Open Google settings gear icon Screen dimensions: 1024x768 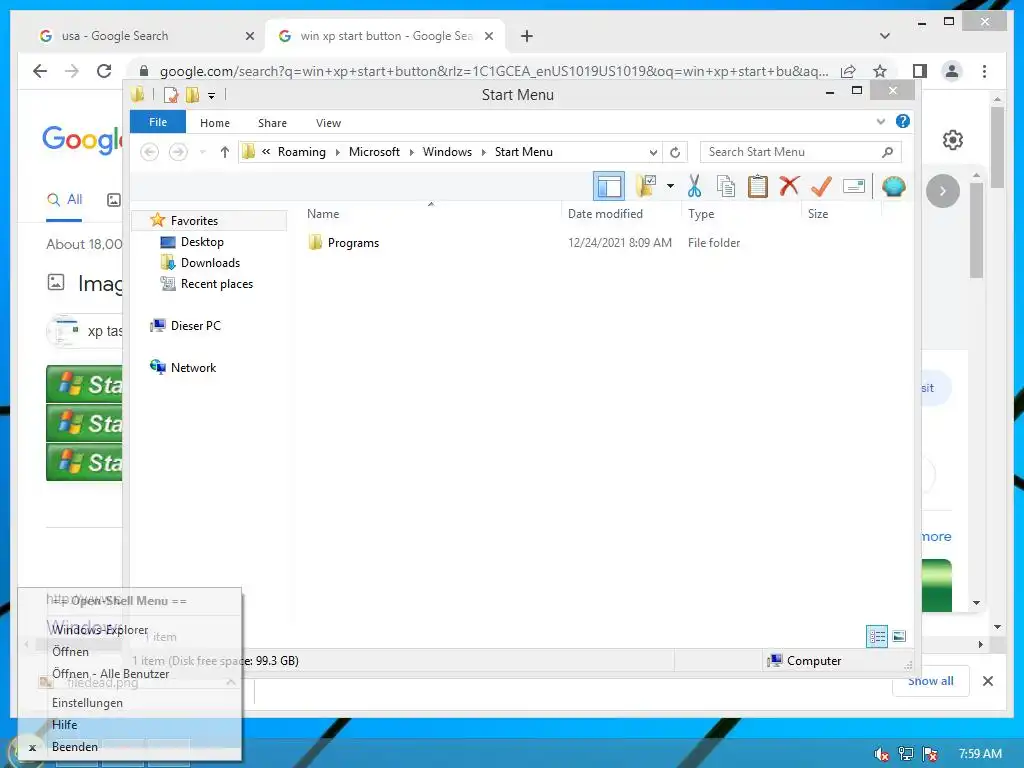(x=953, y=140)
